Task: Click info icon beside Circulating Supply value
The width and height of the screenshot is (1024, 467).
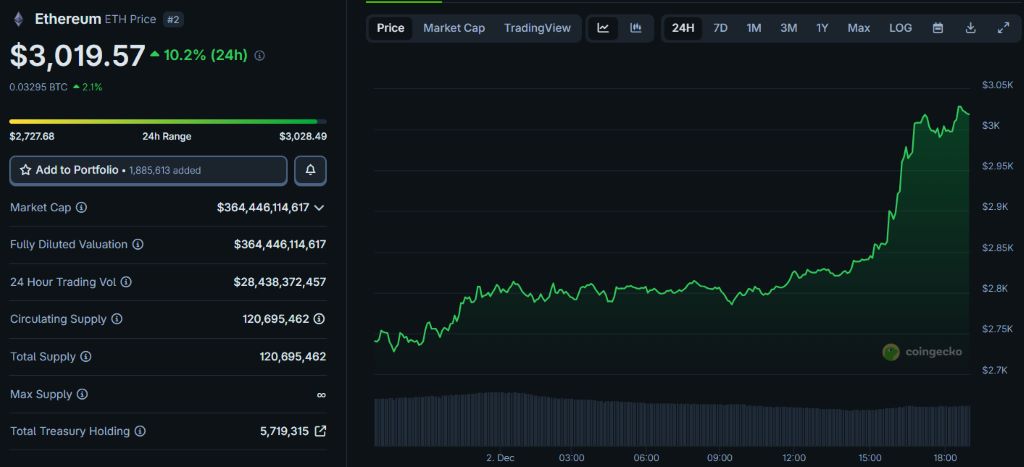Action: click(x=319, y=319)
